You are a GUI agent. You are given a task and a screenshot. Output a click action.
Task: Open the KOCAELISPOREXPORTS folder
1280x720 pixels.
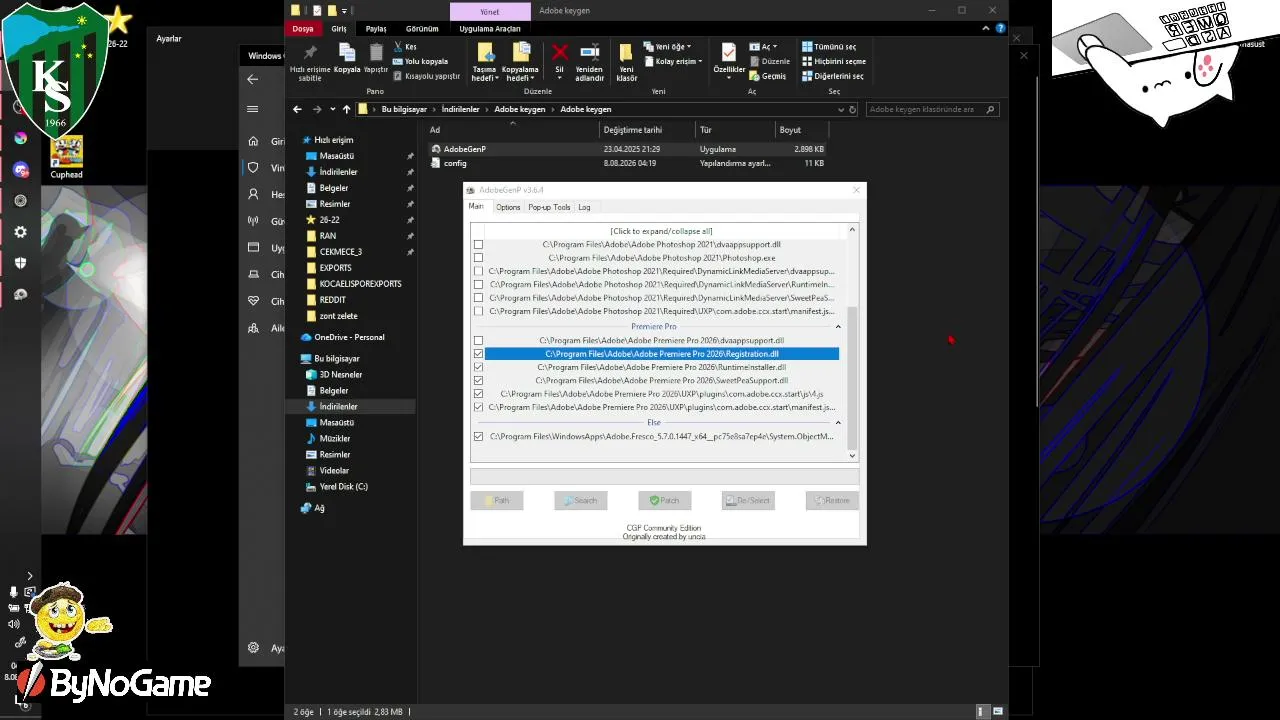coord(360,284)
